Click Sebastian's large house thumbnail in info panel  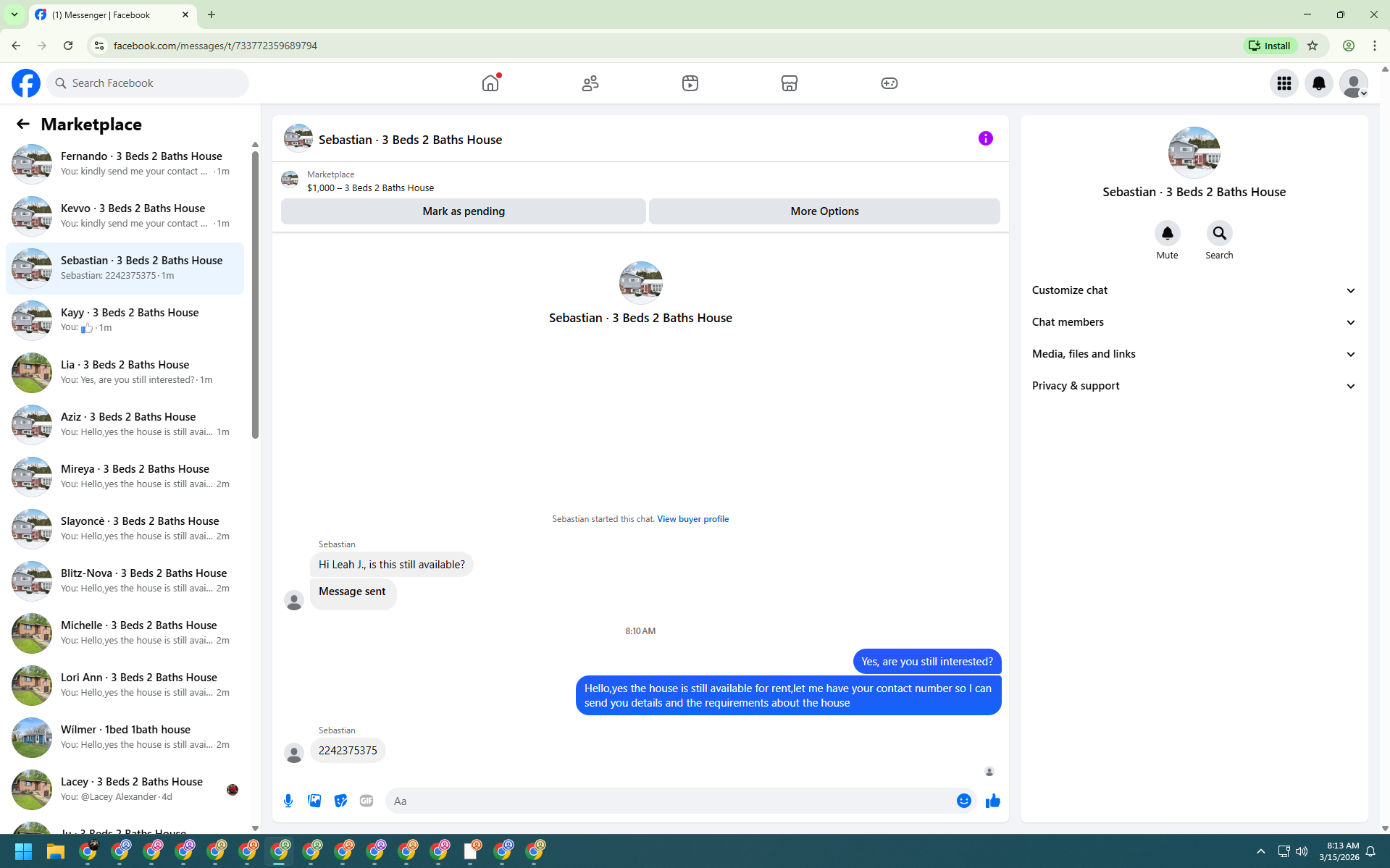1194,153
